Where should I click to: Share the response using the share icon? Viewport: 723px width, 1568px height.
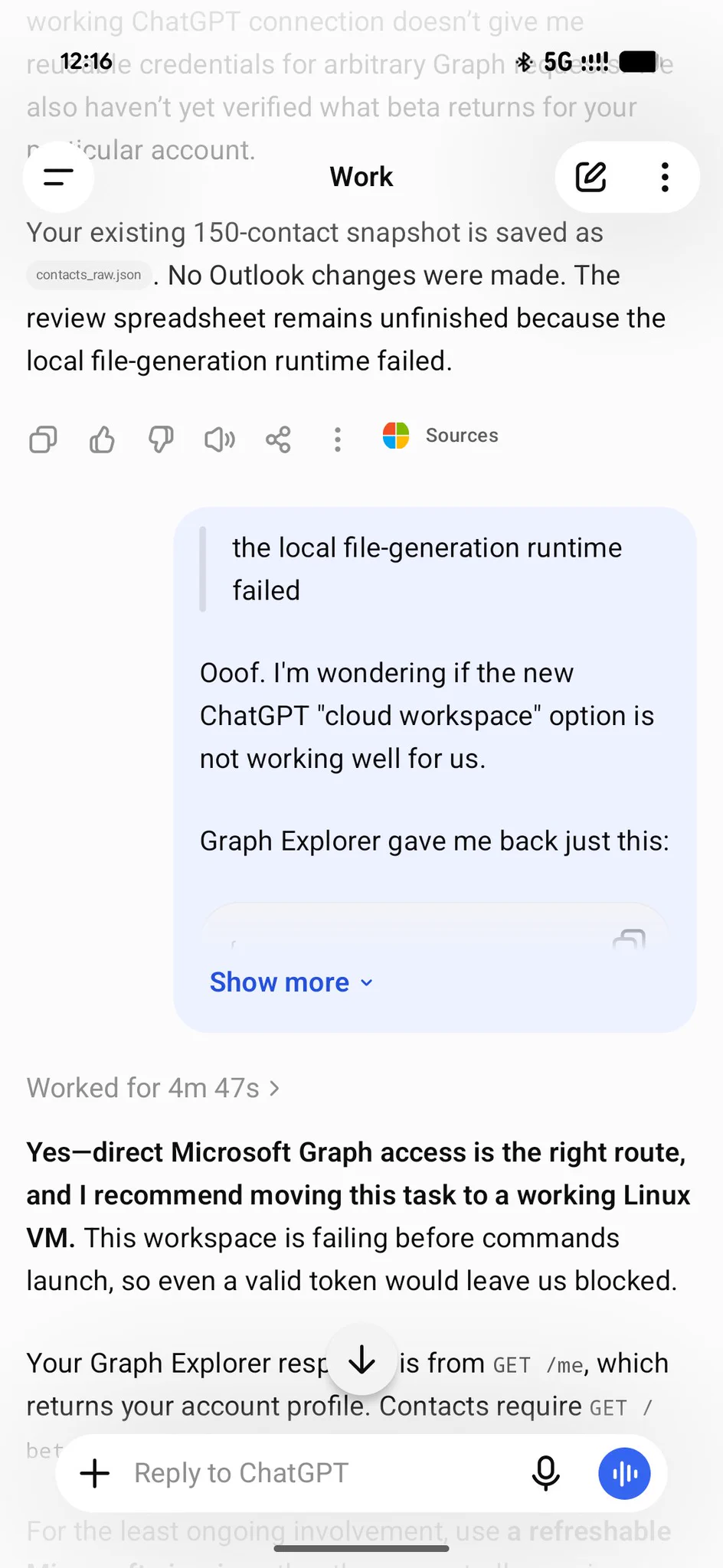(x=278, y=439)
